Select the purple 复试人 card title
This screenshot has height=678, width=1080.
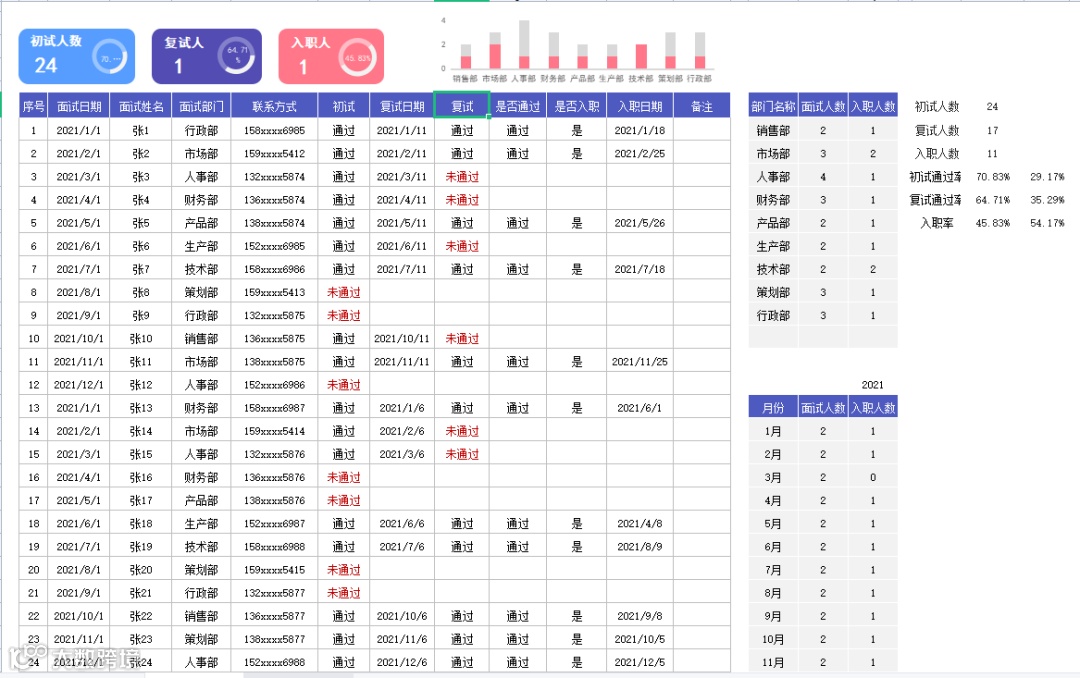(184, 43)
